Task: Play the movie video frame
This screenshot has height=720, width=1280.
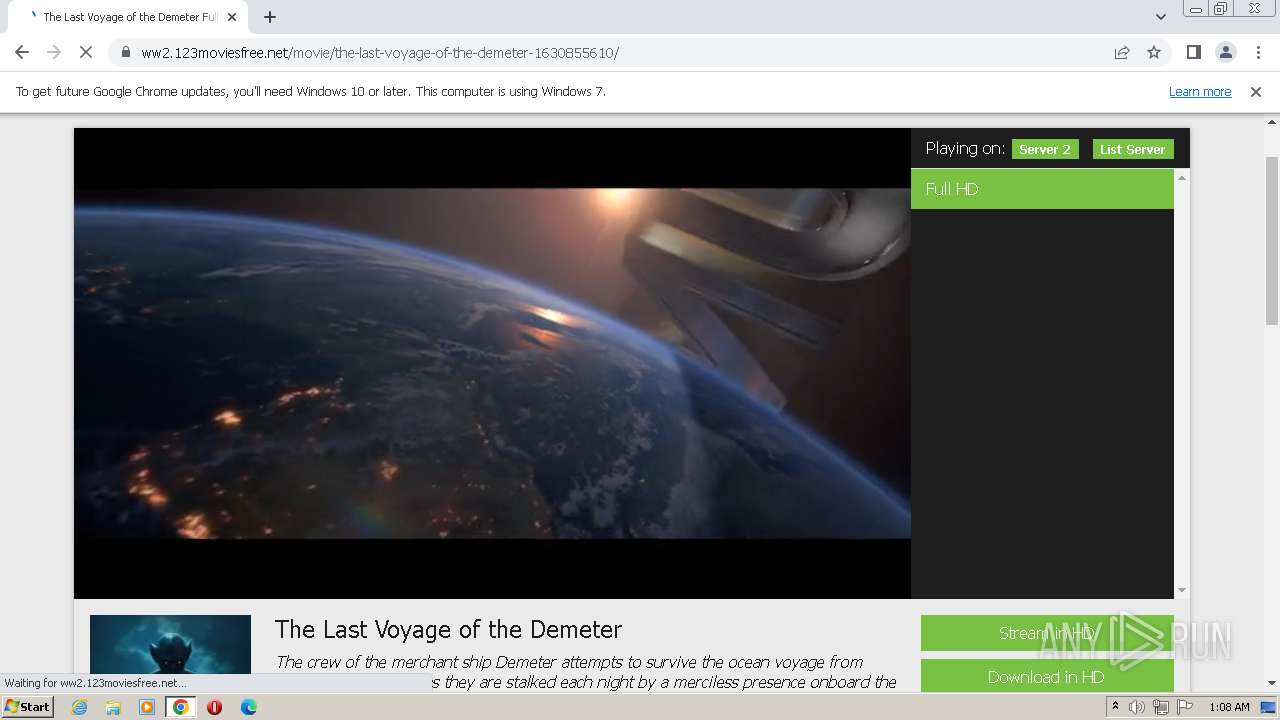Action: [x=492, y=363]
